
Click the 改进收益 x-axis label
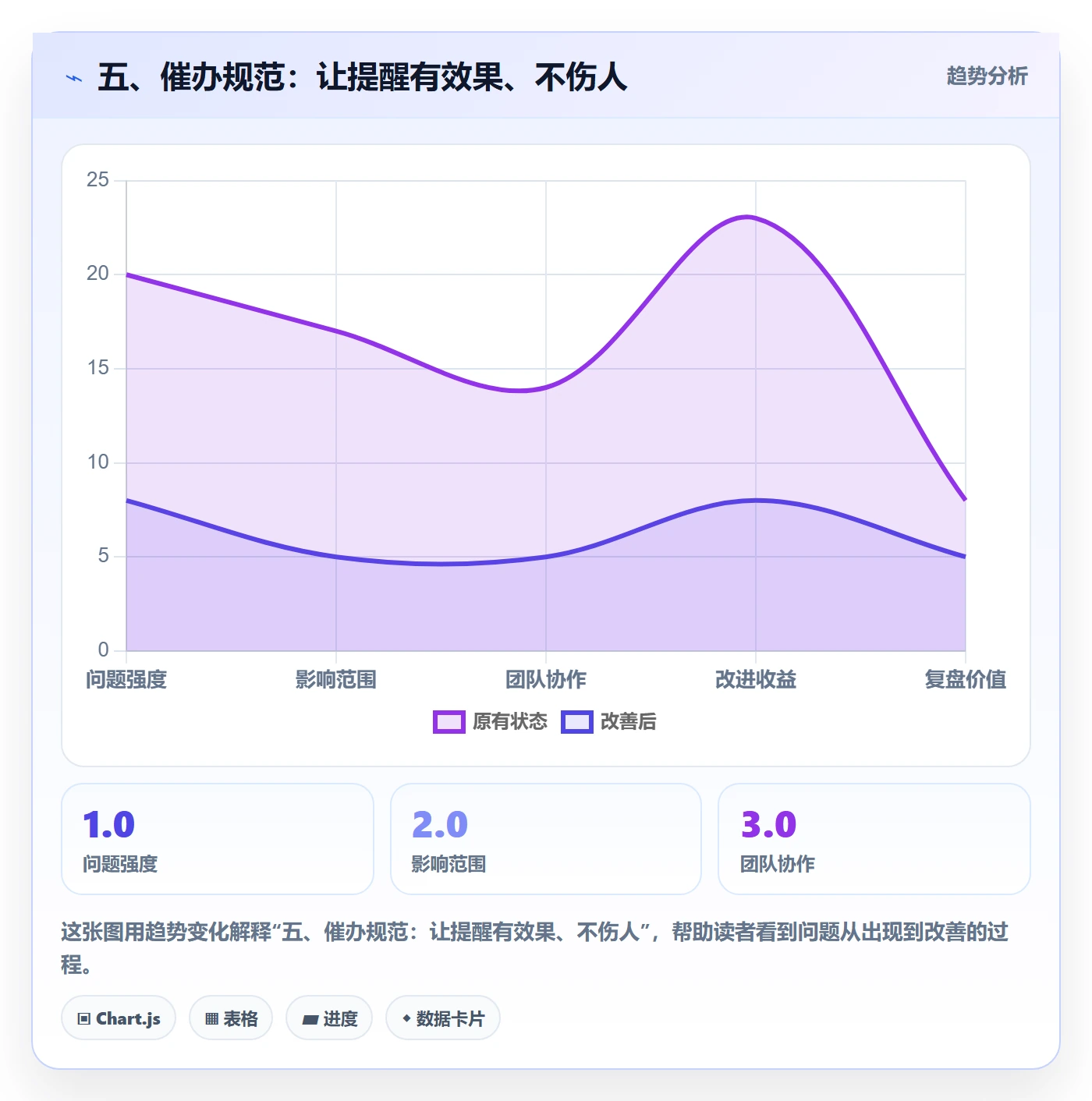756,680
